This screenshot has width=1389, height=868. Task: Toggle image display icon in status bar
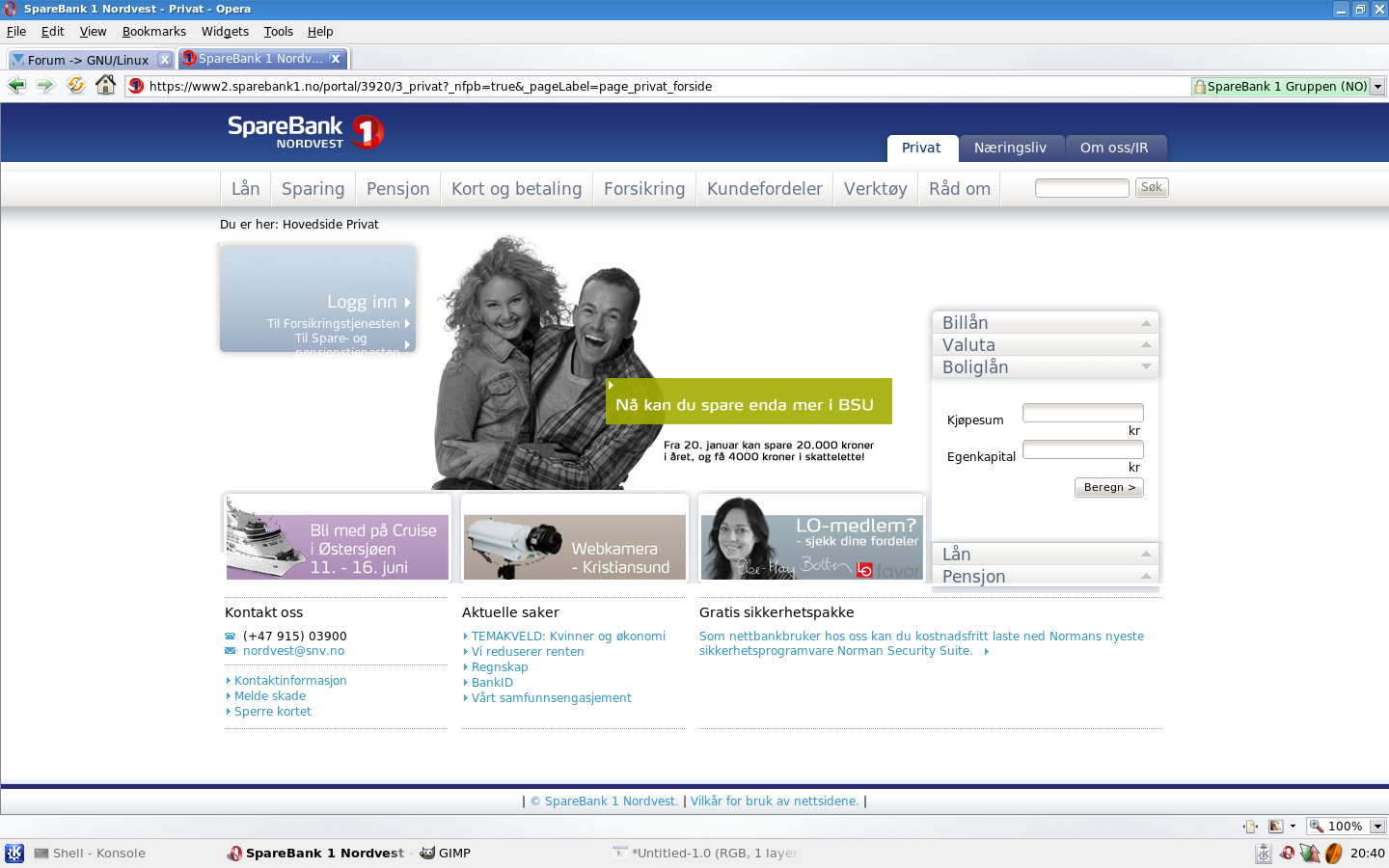click(x=1275, y=826)
